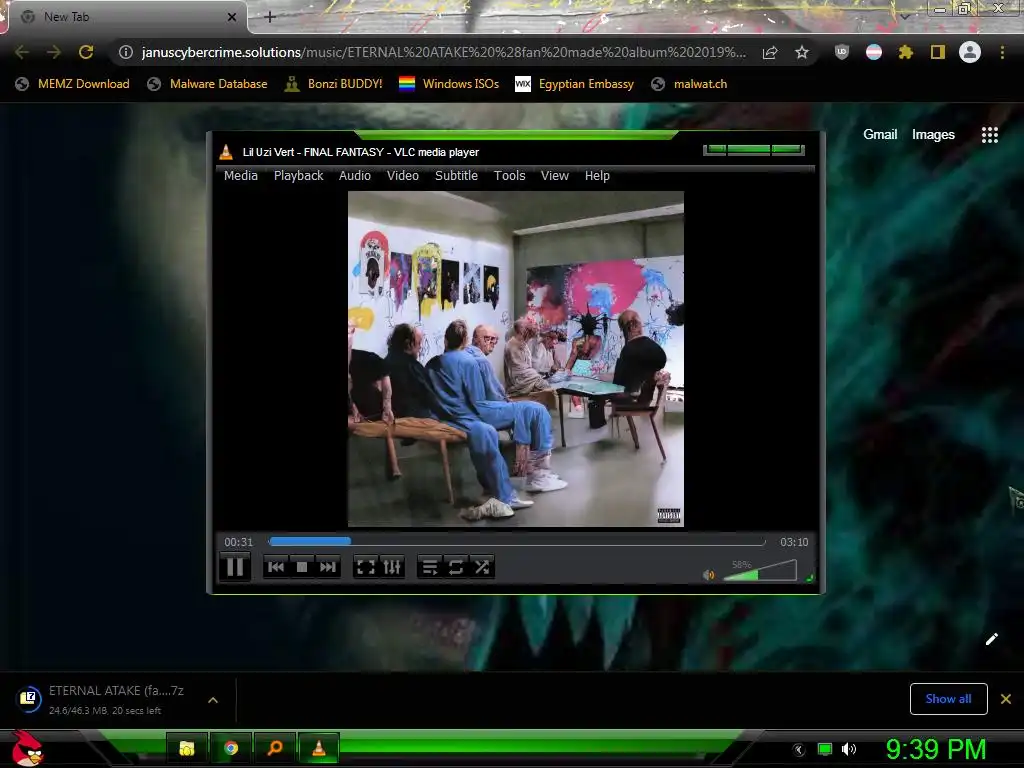Toggle the elapsed time display 00:31
The height and width of the screenshot is (768, 1024).
click(238, 542)
